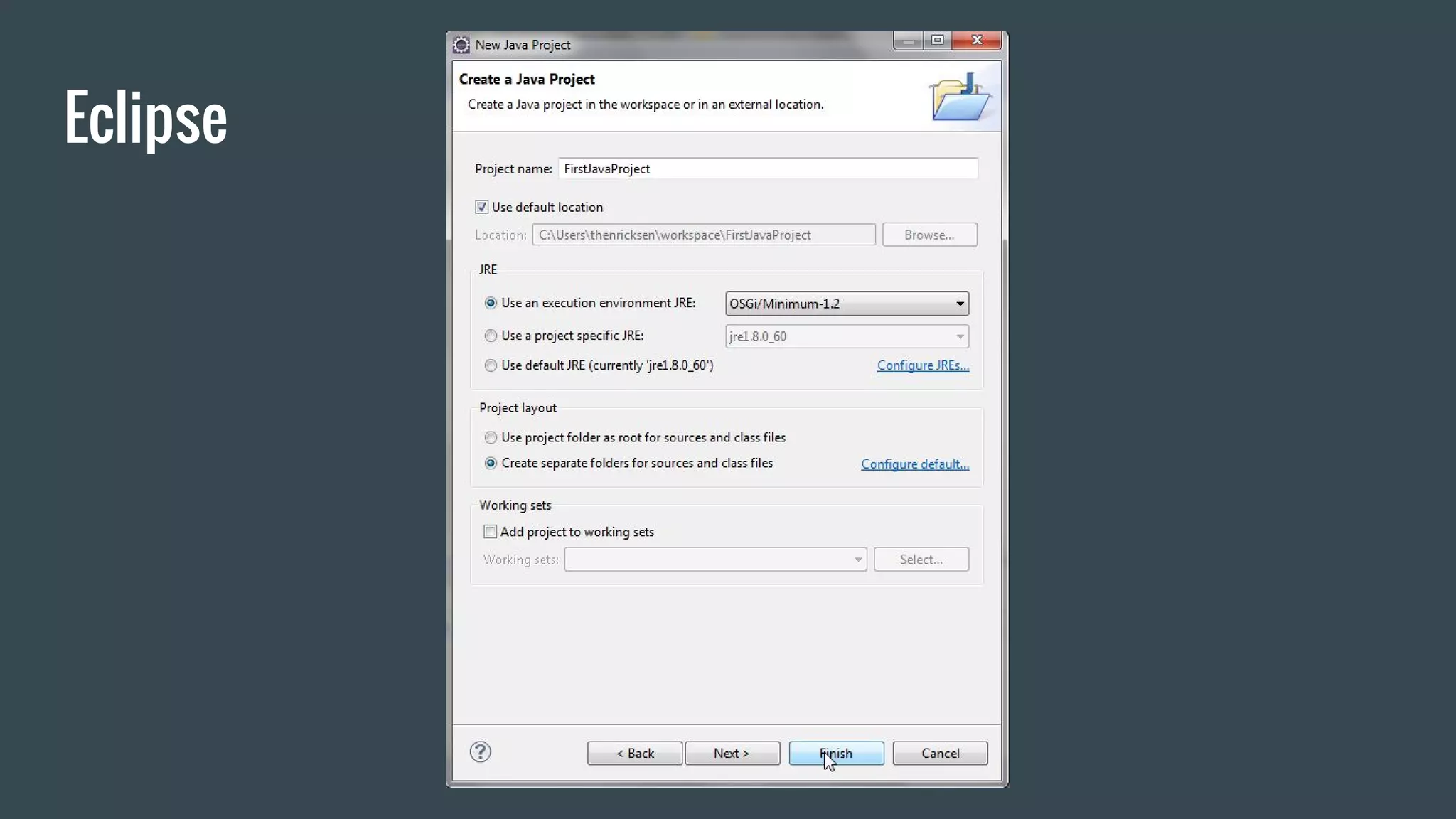Screen dimensions: 1456x819
Task: Open the execution environment JRE dropdown
Action: tap(960, 304)
